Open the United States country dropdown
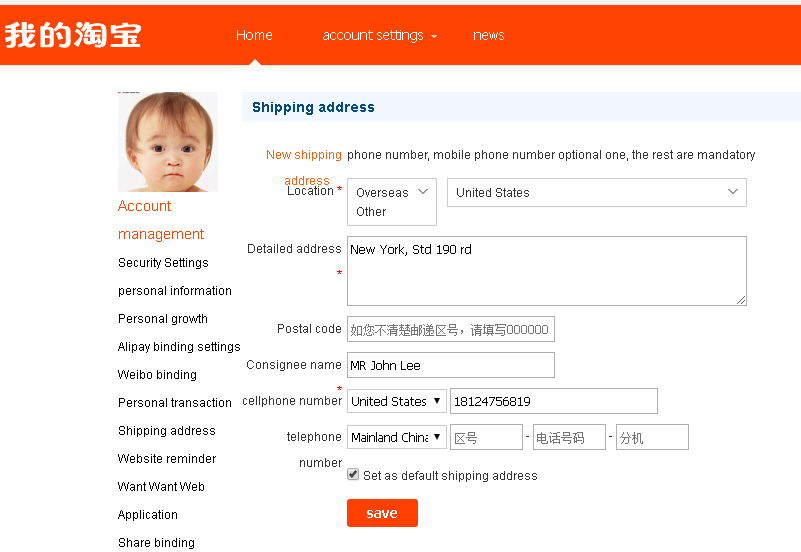The image size is (801, 552). 596,193
